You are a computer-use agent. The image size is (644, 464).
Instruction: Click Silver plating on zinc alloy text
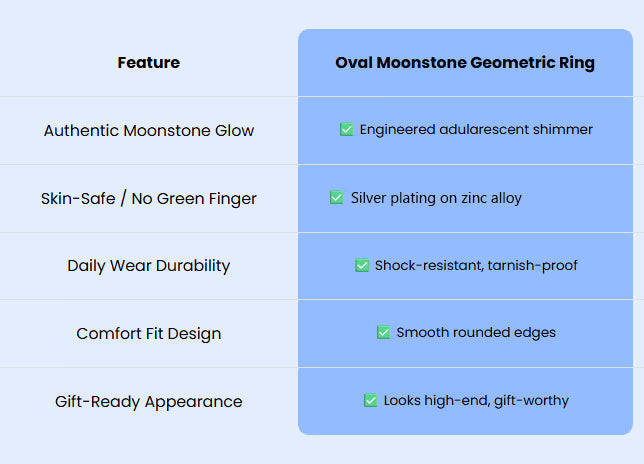pyautogui.click(x=436, y=198)
